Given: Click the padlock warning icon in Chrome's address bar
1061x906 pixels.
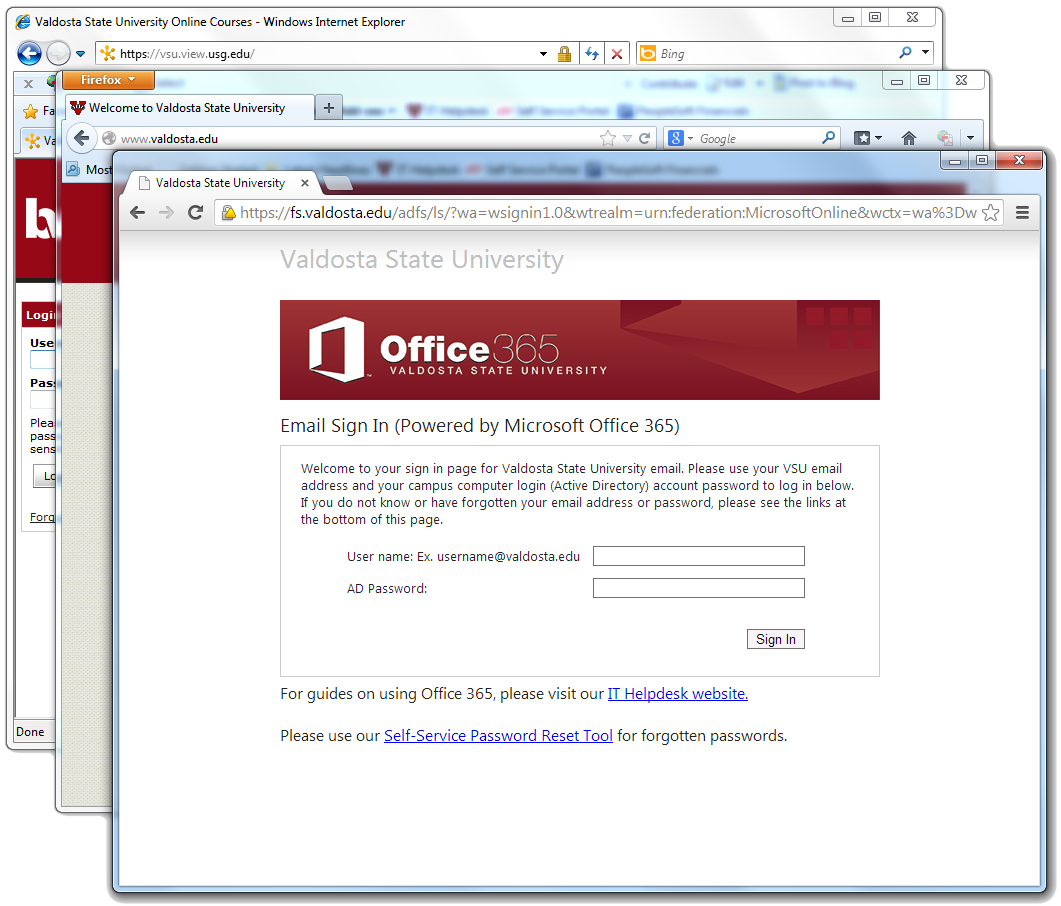Looking at the screenshot, I should coord(229,213).
